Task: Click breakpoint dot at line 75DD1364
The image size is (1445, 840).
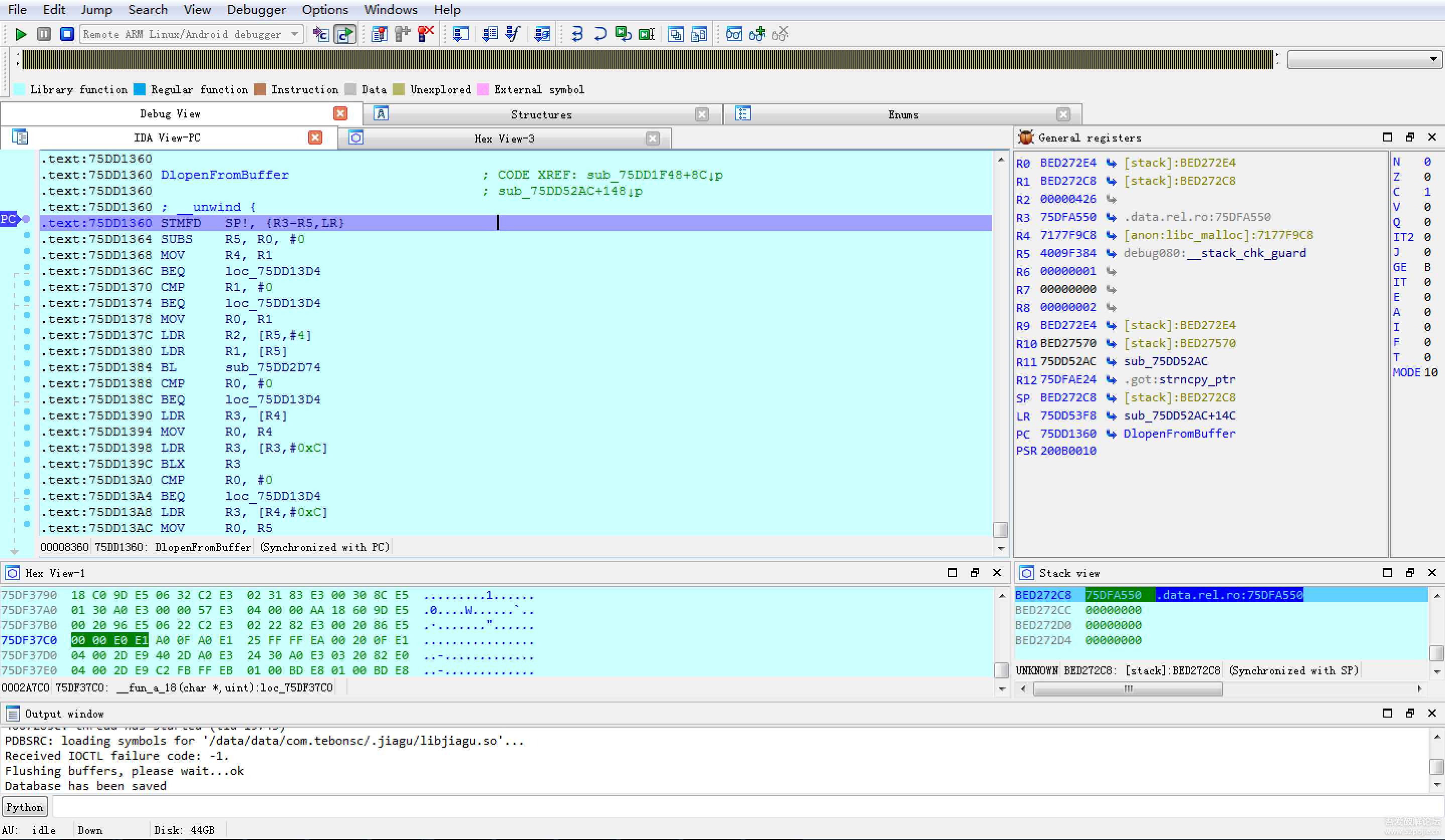Action: coord(27,235)
